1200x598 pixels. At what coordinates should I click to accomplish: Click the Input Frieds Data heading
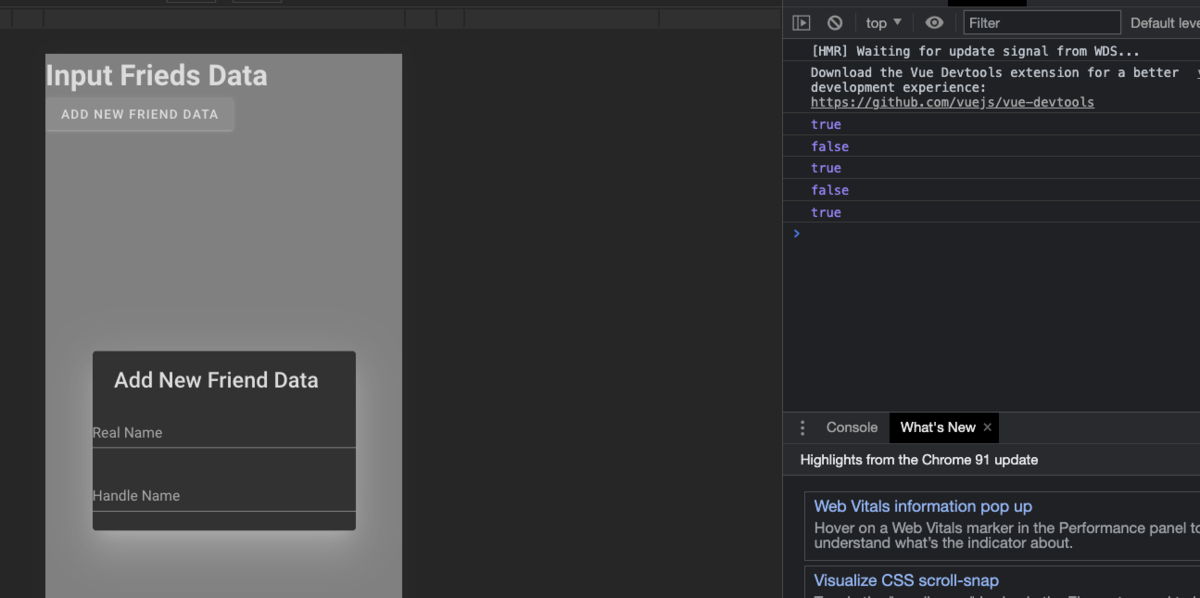[157, 76]
